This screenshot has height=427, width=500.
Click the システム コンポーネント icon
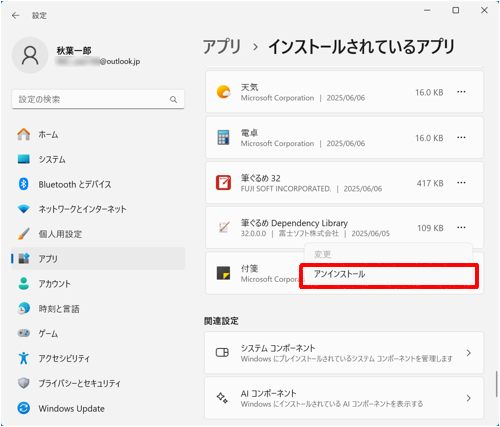[222, 352]
